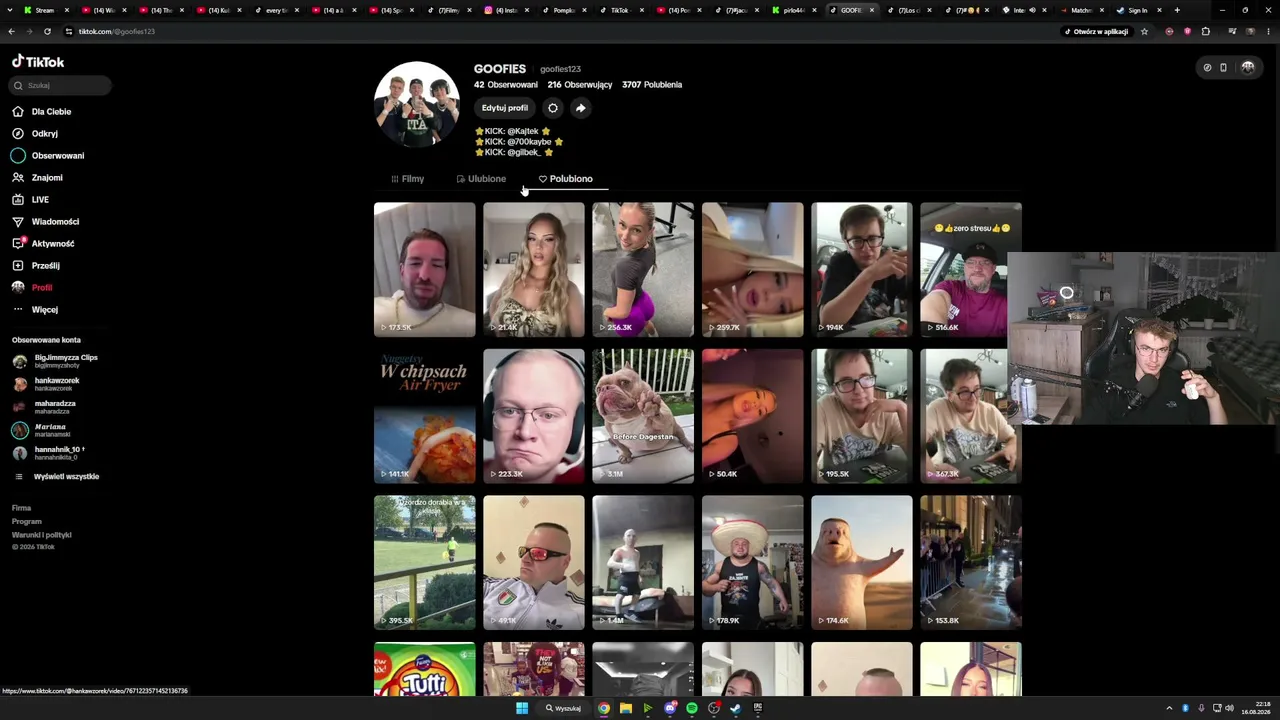This screenshot has height=720, width=1280.
Task: Open the Obserwowani following count
Action: (x=506, y=85)
